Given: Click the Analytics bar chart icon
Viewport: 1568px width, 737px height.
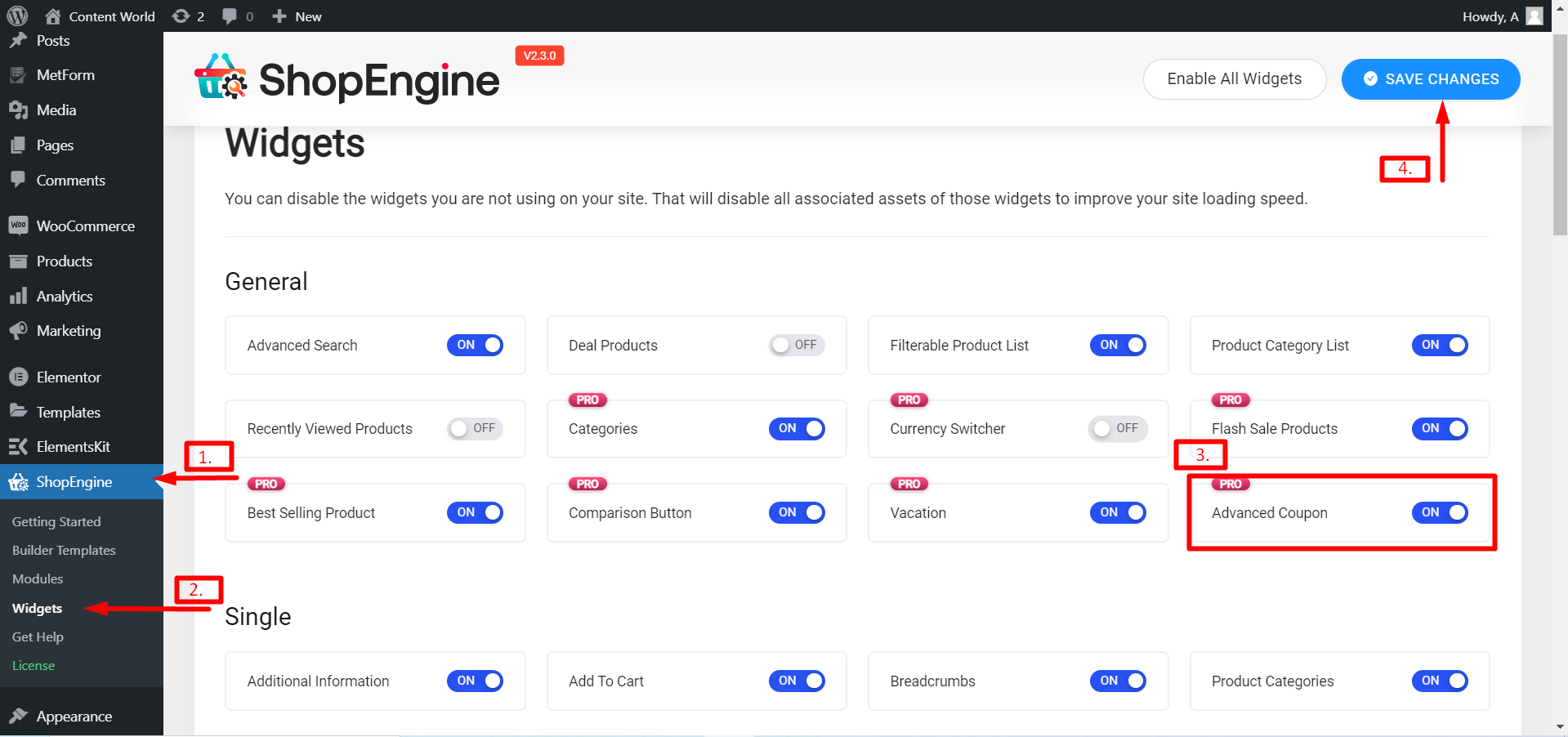Looking at the screenshot, I should (x=18, y=296).
